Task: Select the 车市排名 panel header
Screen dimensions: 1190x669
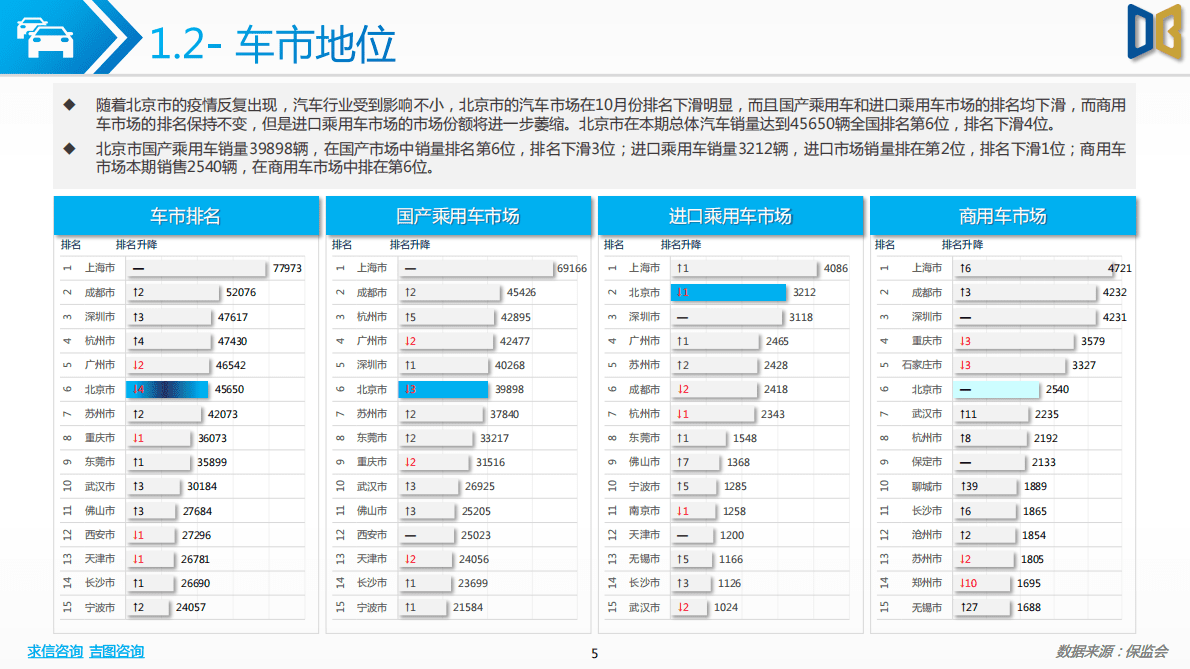Action: [x=185, y=214]
